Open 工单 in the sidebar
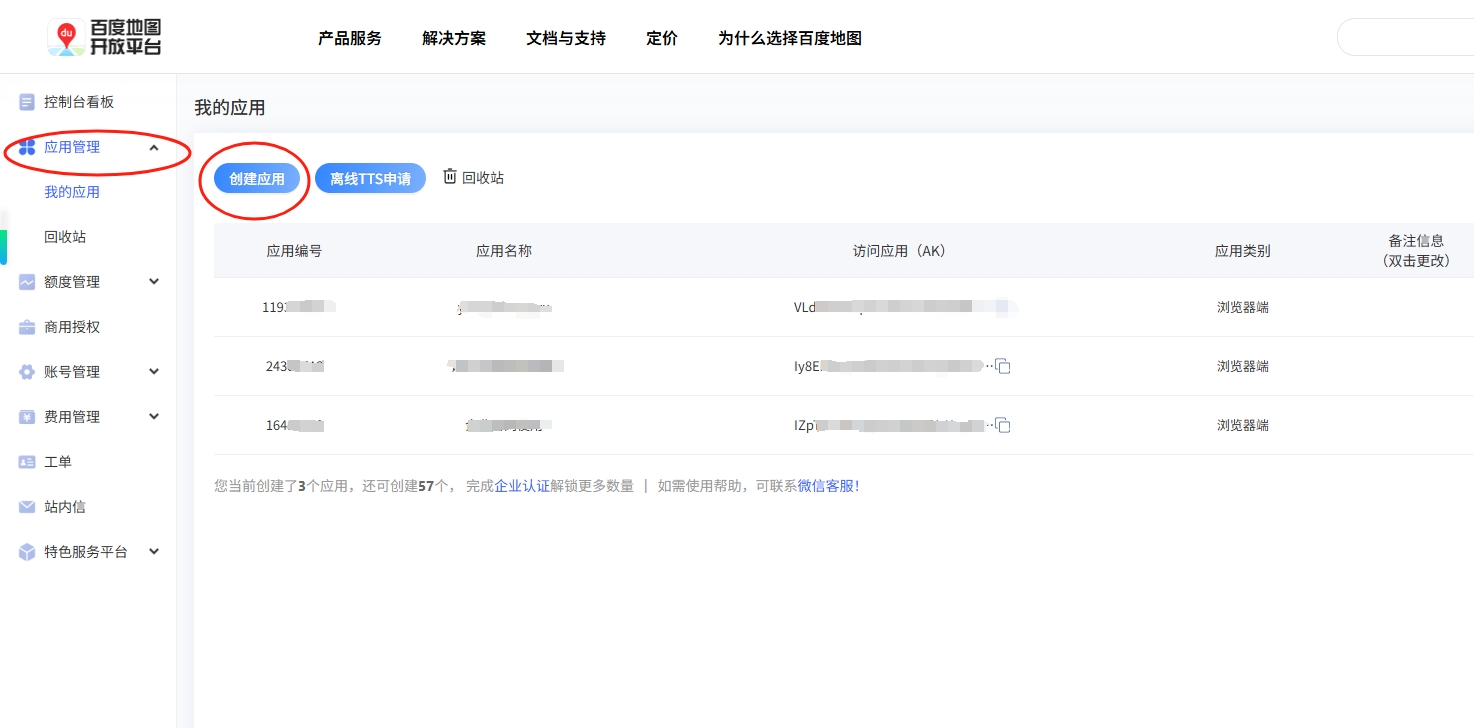The image size is (1474, 728). (x=58, y=462)
